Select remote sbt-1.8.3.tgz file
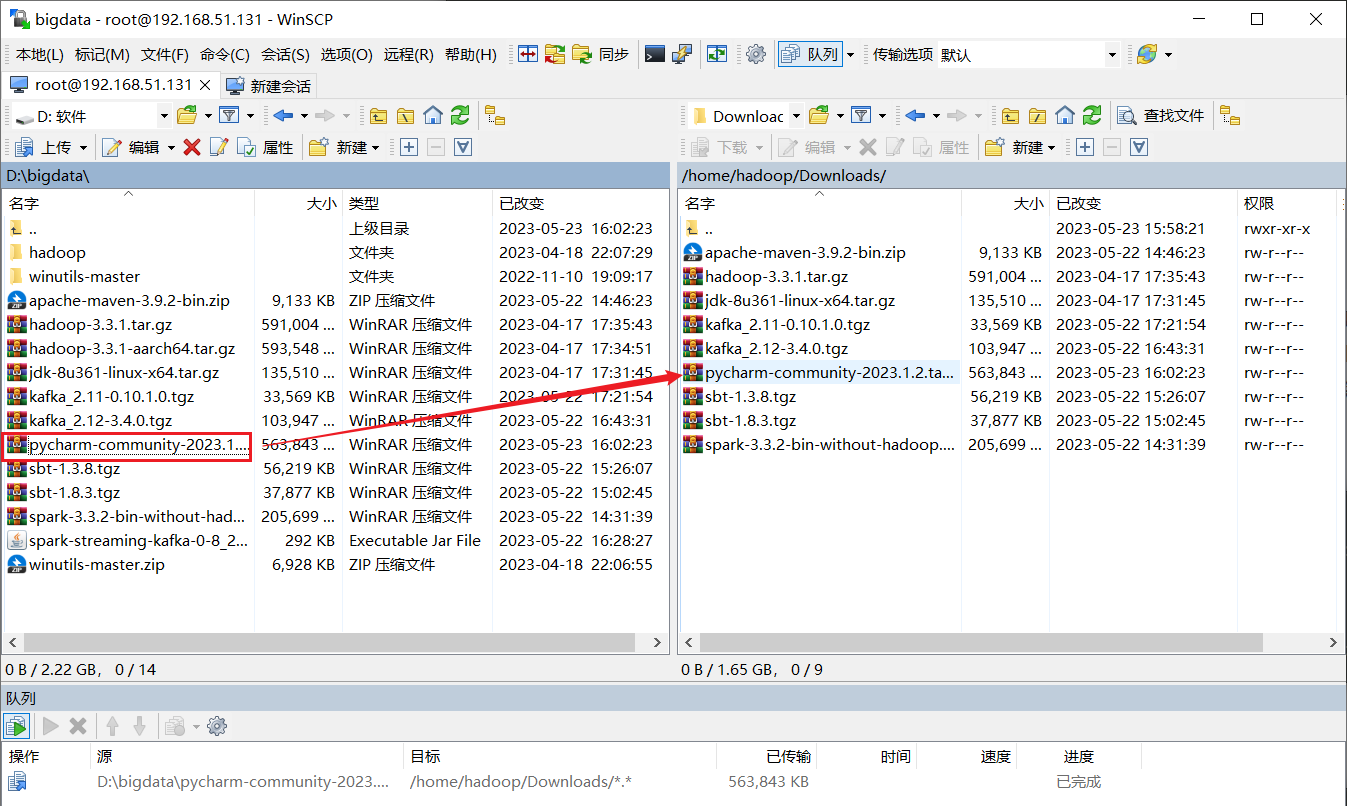Image resolution: width=1347 pixels, height=806 pixels. (x=750, y=420)
